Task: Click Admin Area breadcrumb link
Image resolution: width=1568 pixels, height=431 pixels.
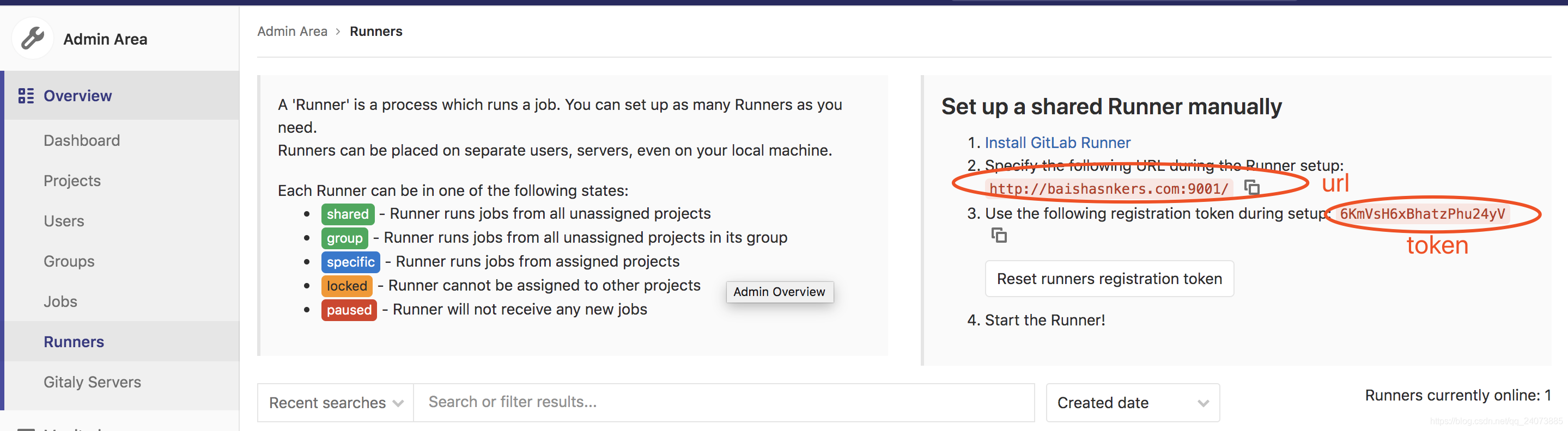Action: (292, 31)
